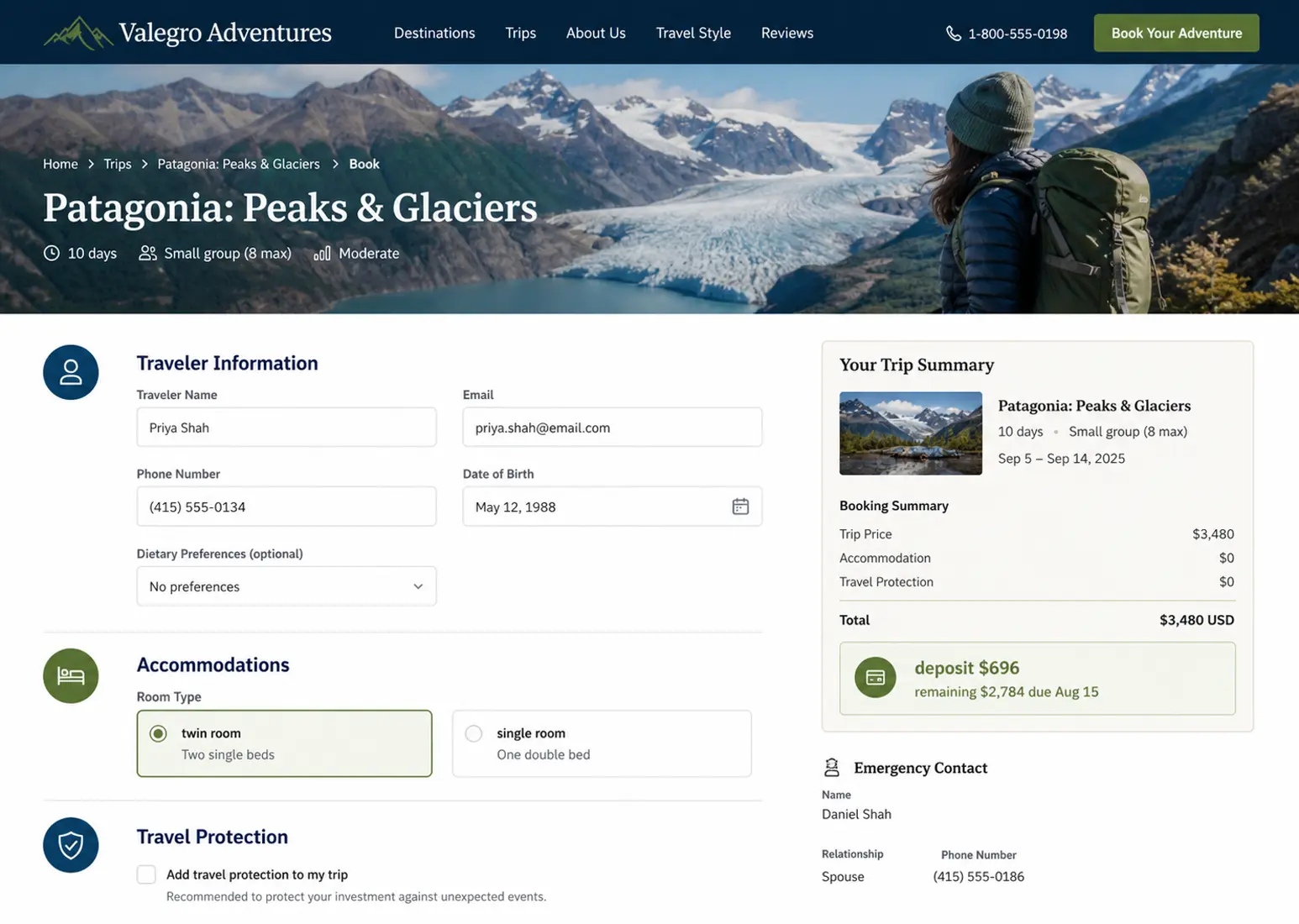This screenshot has height=924, width=1299.
Task: Enable Add travel protection to my trip
Action: pyautogui.click(x=146, y=874)
